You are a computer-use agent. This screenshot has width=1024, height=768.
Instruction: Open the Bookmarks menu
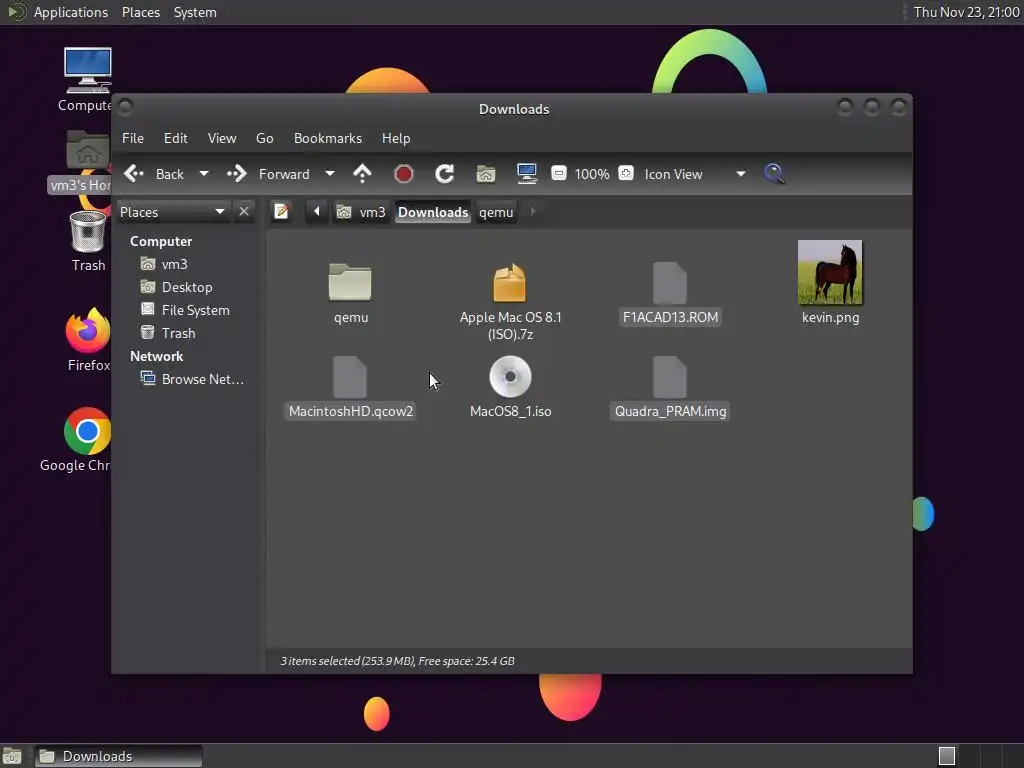click(x=328, y=138)
